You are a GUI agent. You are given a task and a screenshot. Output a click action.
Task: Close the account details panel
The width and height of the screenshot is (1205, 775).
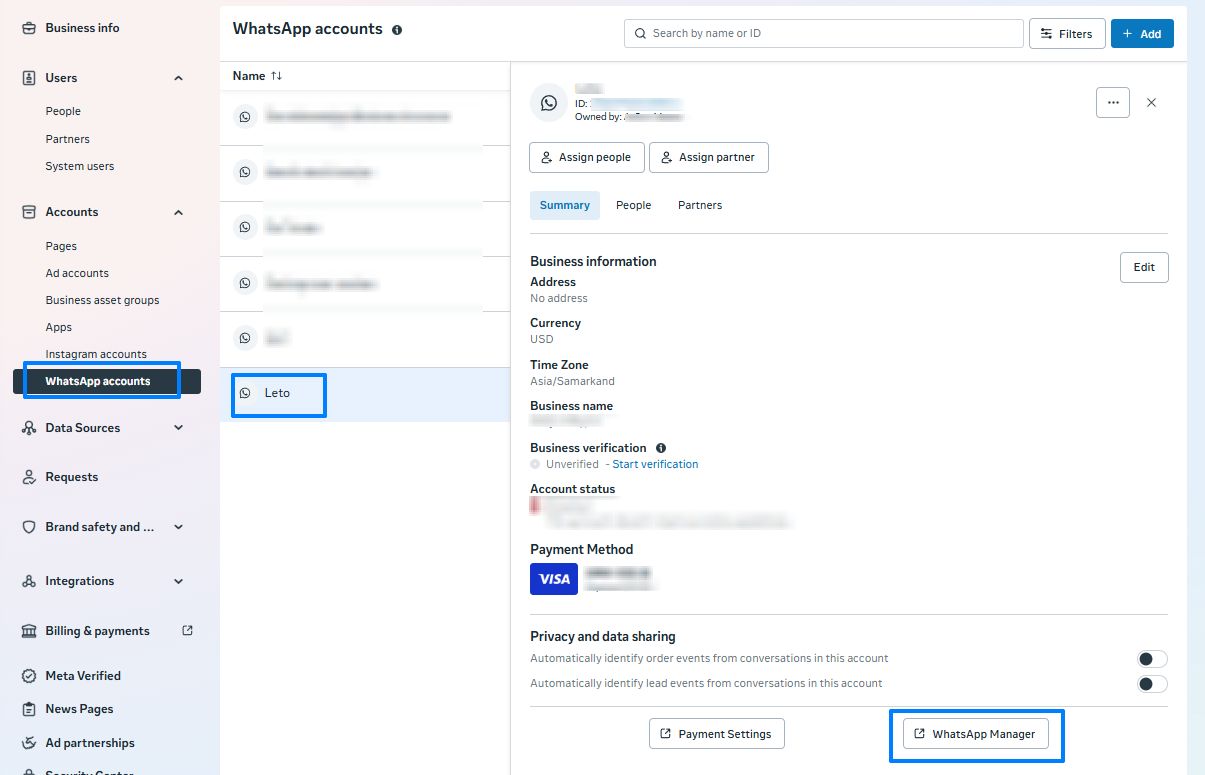click(1151, 102)
